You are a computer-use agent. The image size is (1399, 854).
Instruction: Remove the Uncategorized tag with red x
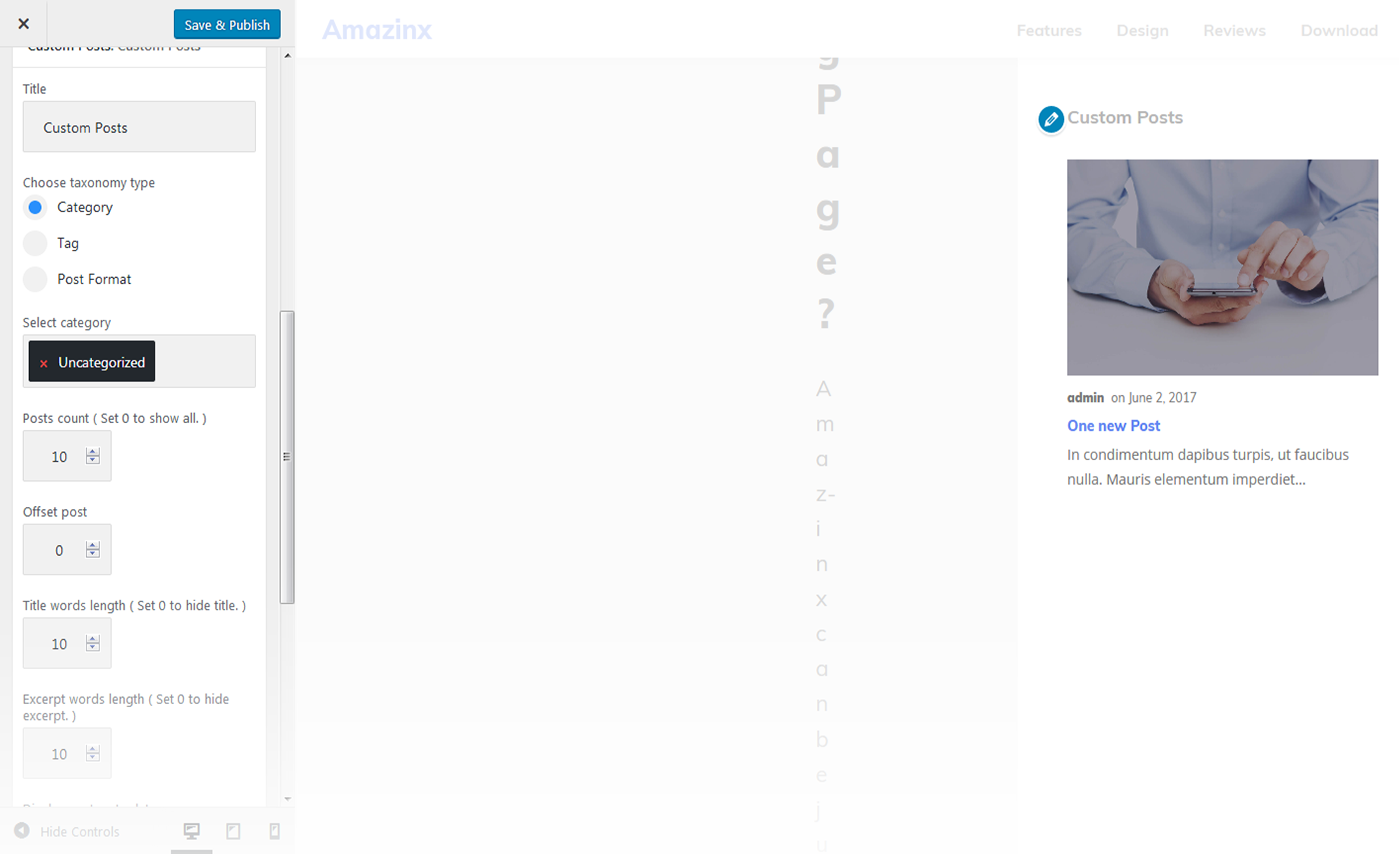coord(44,363)
